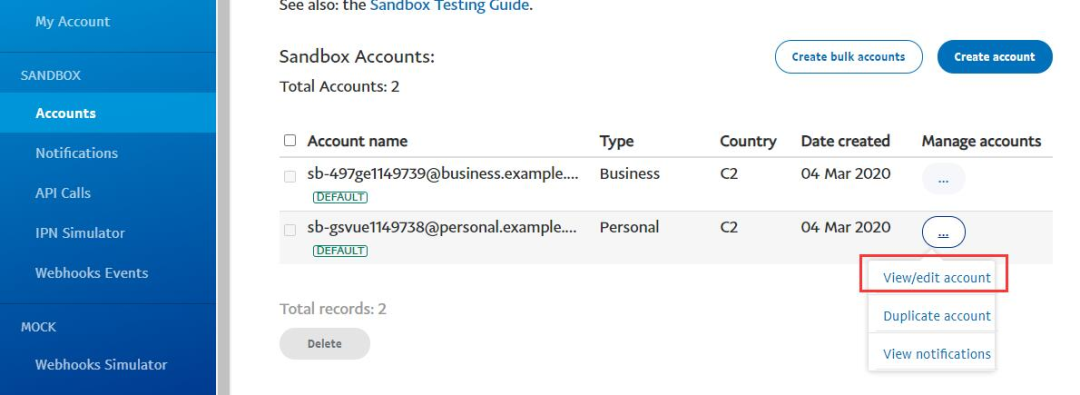This screenshot has width=1080, height=395.
Task: Click the greyed-out Delete button
Action: point(324,343)
